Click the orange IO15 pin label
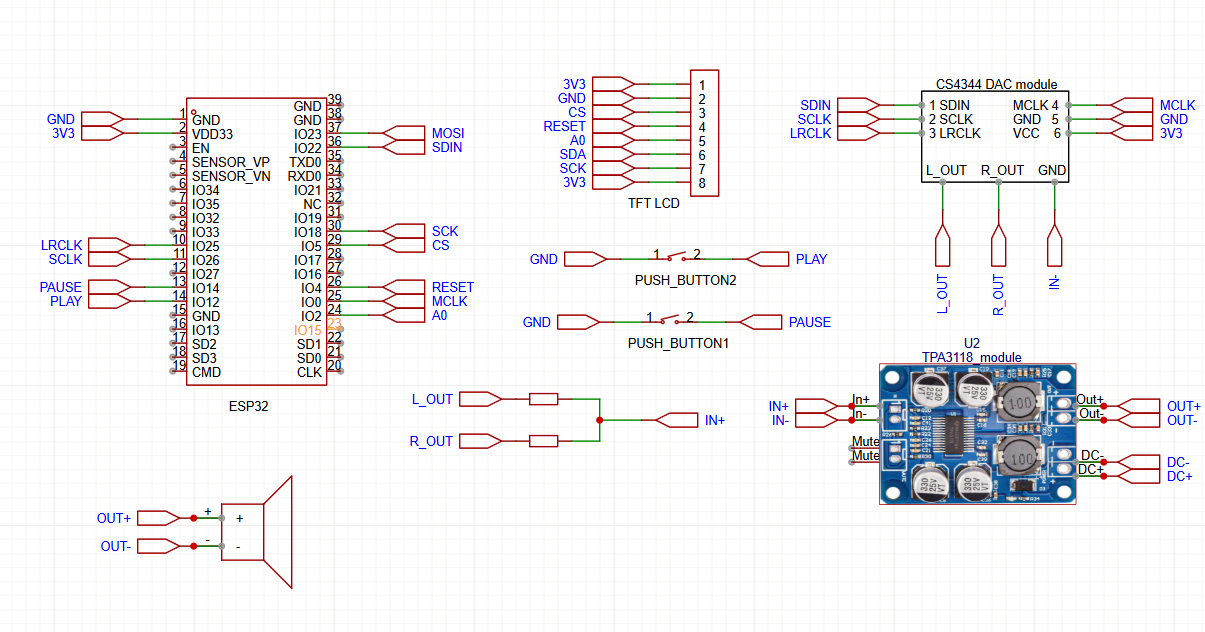 307,330
